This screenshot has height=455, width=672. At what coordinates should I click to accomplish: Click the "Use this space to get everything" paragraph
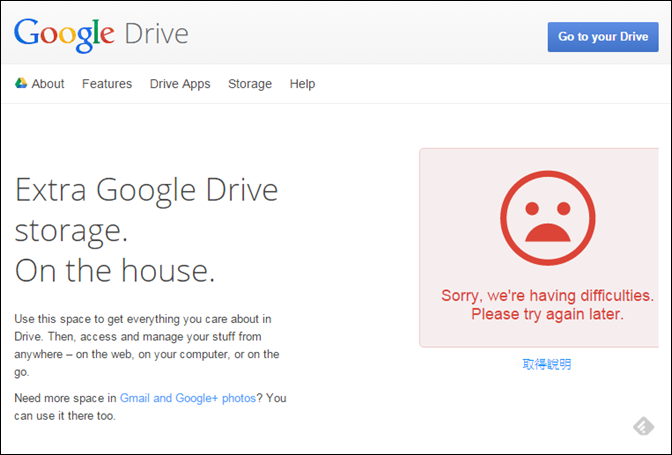[x=147, y=345]
